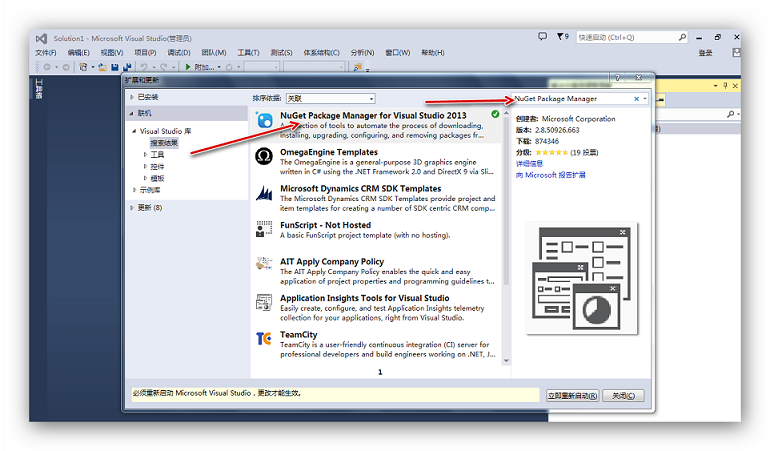The image size is (770, 451).
Task: Click the undo toolbar icon
Action: [x=144, y=67]
